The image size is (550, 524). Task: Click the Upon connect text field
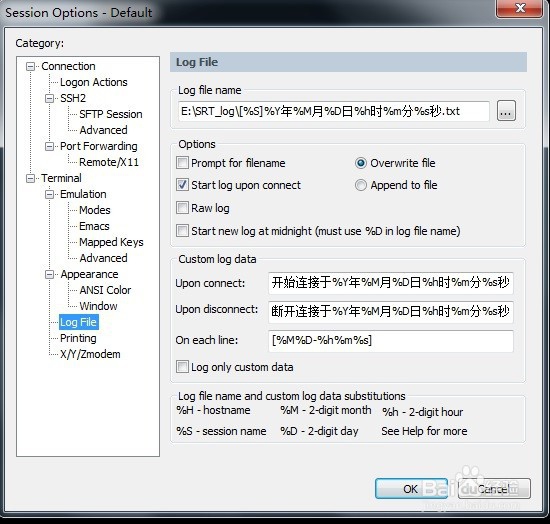(390, 283)
